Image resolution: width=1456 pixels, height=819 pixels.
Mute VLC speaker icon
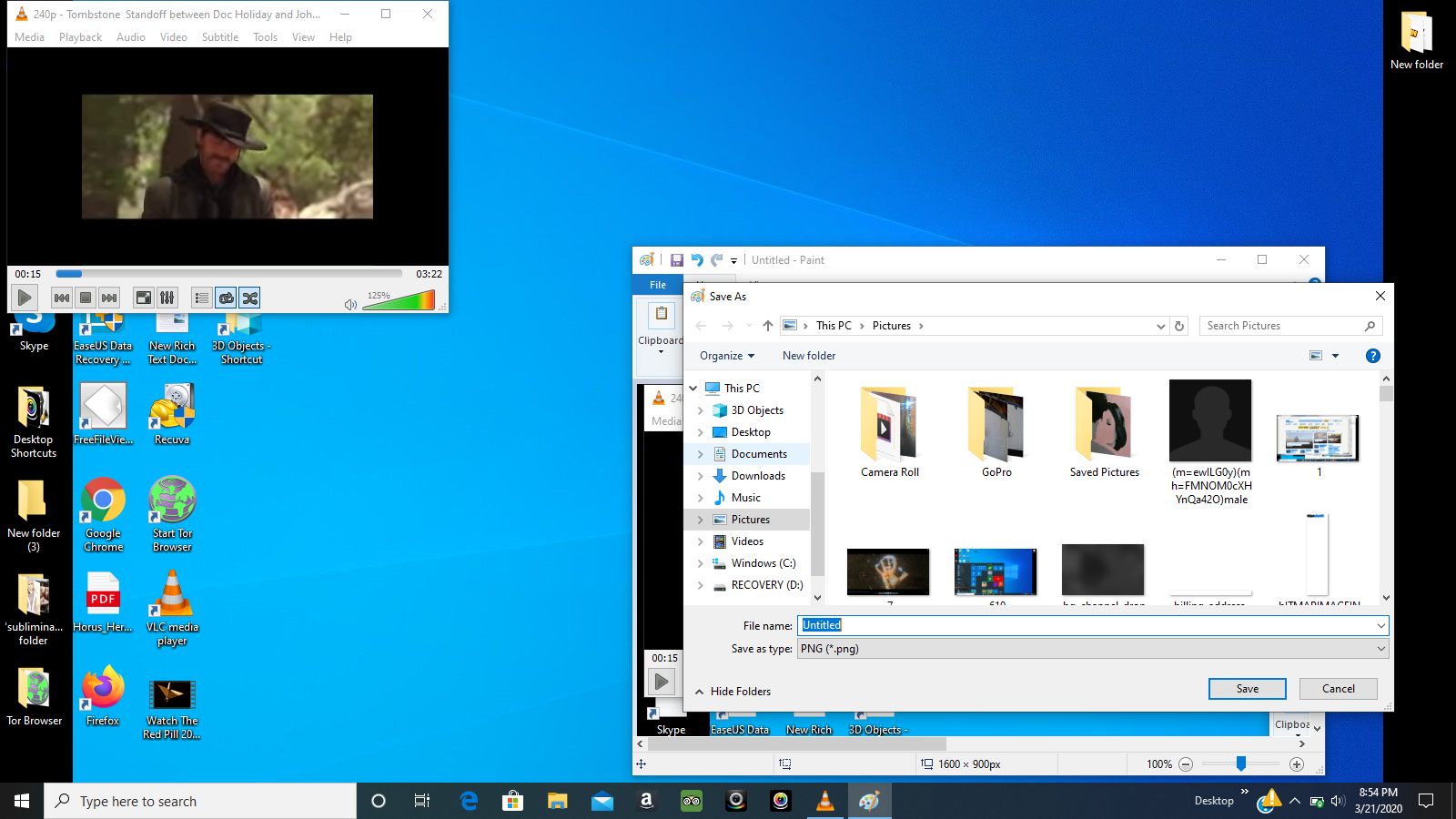350,304
